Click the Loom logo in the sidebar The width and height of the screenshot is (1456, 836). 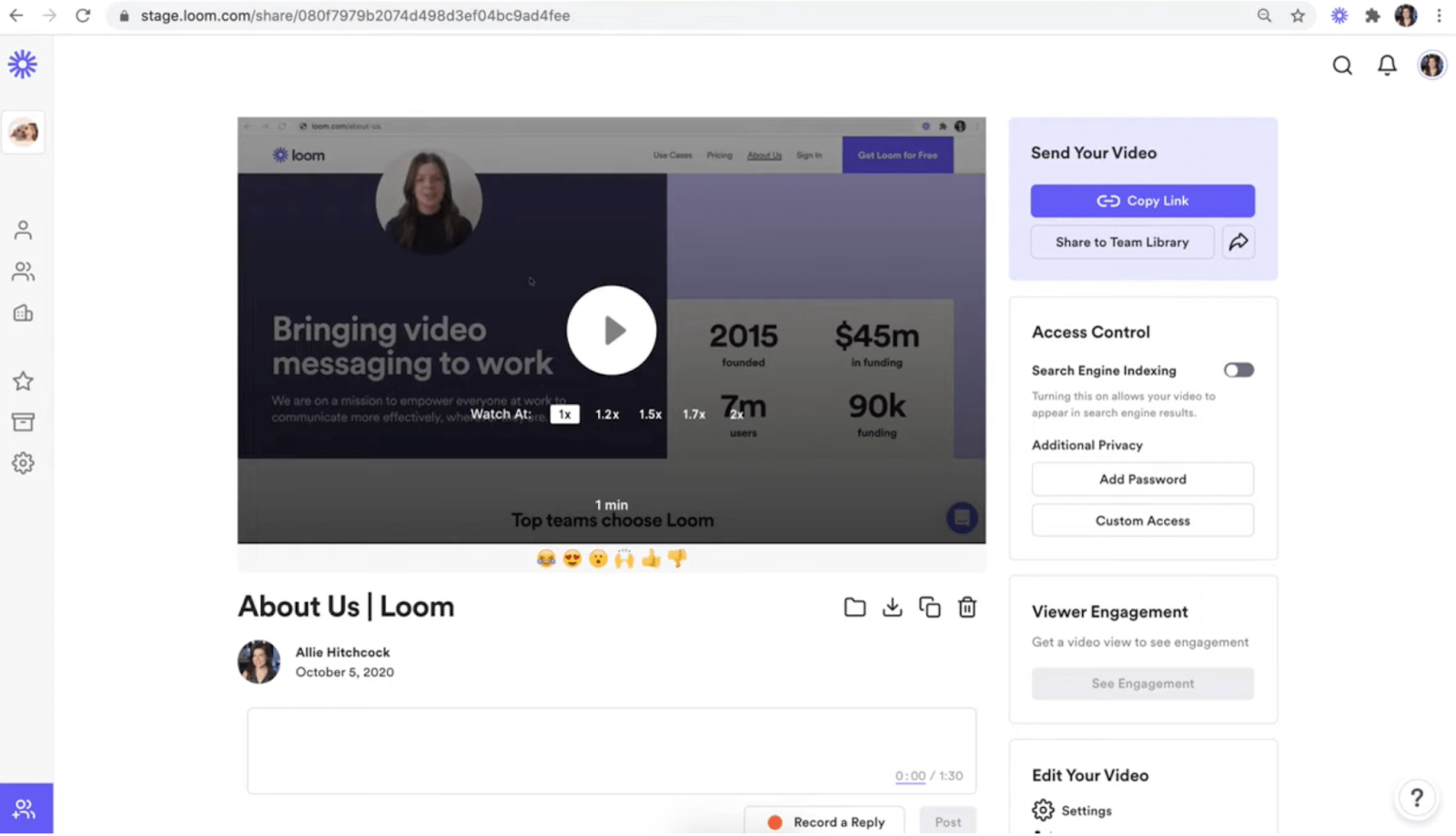[x=23, y=65]
